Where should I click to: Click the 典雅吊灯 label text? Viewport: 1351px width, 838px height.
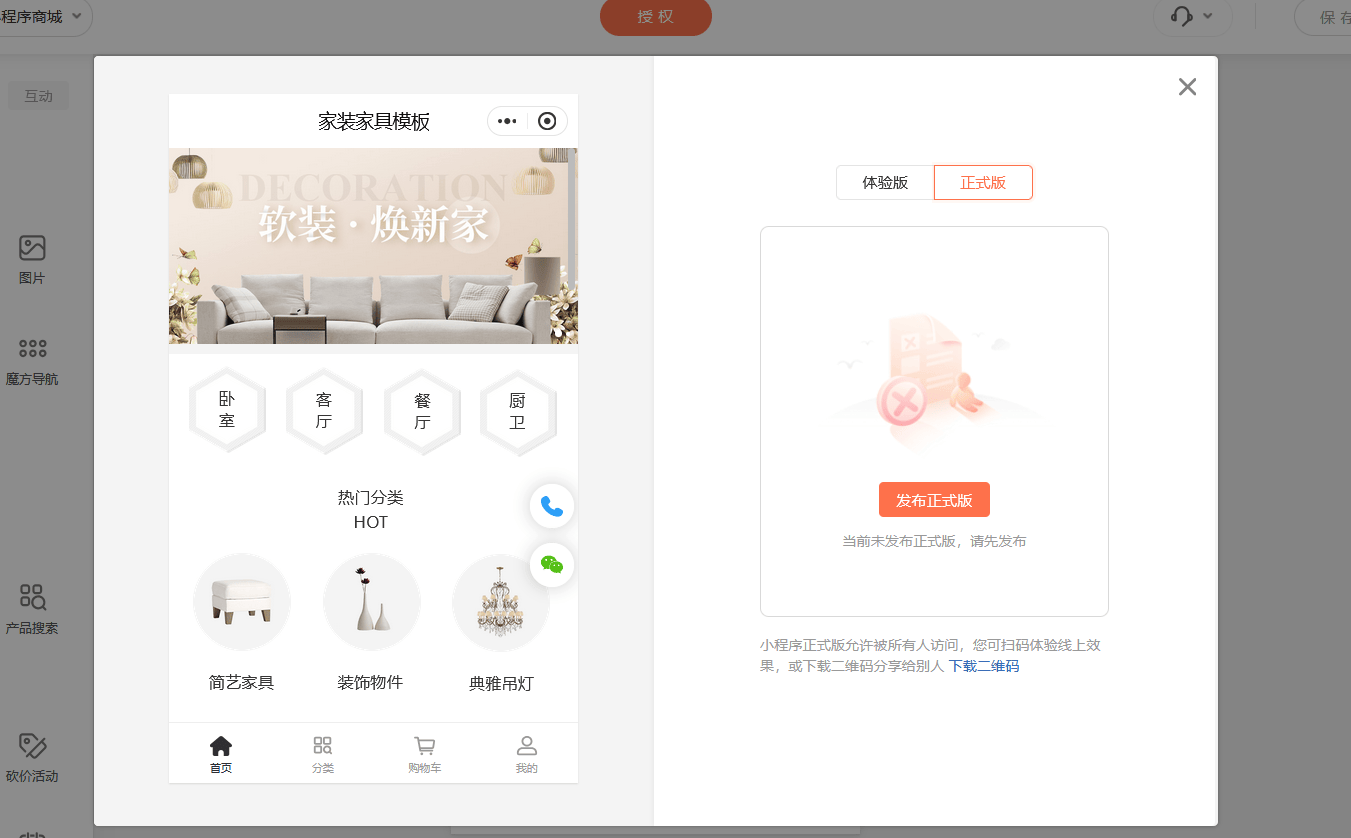[x=501, y=684]
